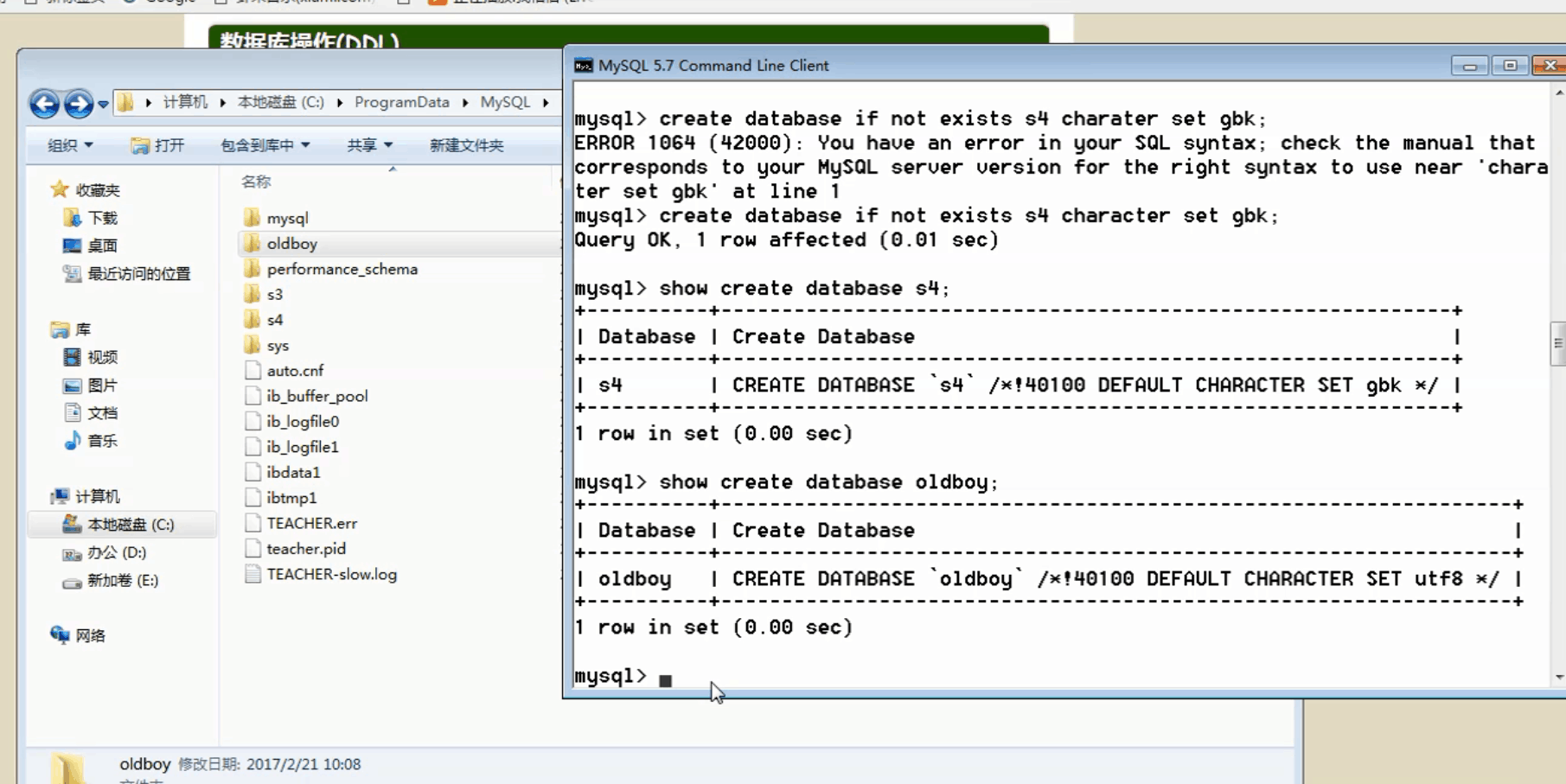Open the recent locations dropdown arrow
The width and height of the screenshot is (1566, 784).
103,105
